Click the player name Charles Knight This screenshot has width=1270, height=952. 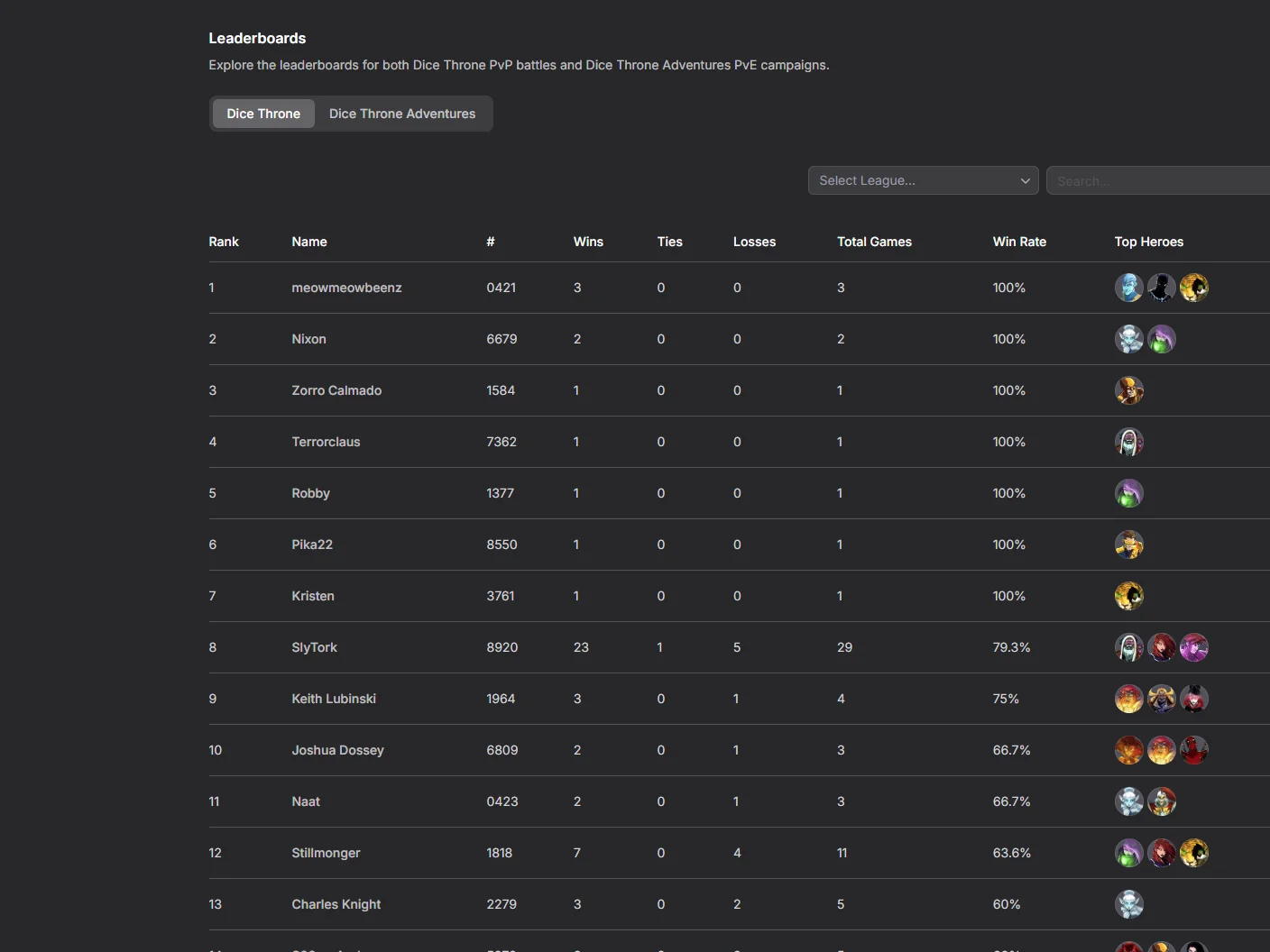click(336, 904)
